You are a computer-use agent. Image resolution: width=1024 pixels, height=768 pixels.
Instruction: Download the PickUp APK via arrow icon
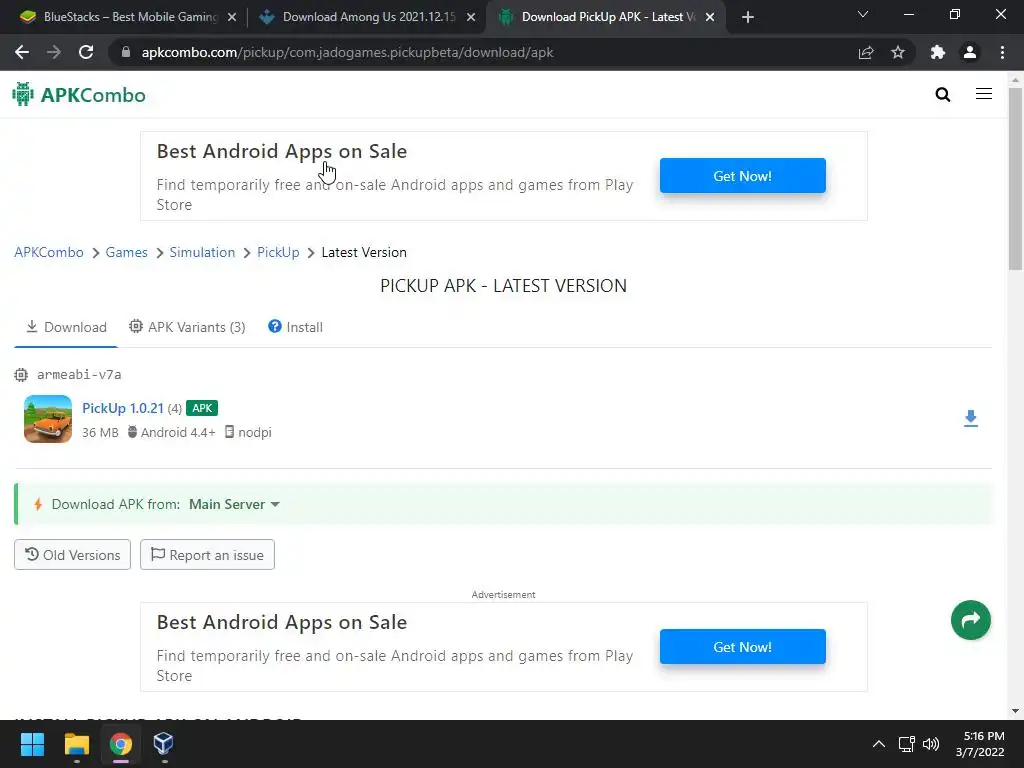[970, 419]
